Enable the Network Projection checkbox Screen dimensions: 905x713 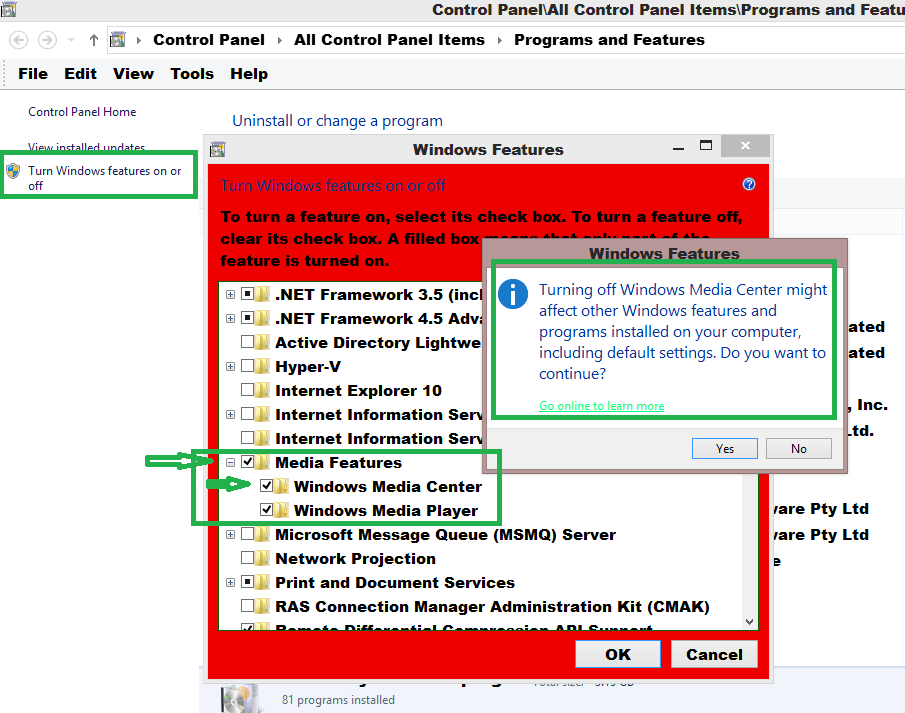click(248, 558)
